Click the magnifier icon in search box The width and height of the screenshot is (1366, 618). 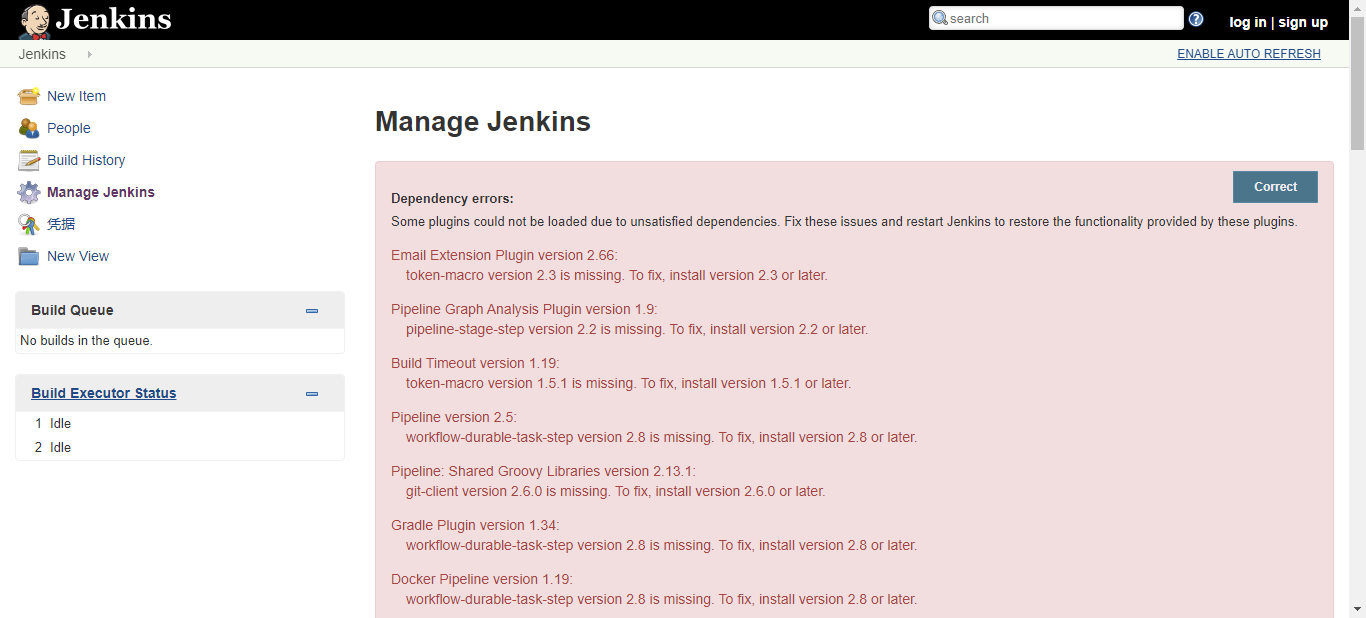pos(940,18)
